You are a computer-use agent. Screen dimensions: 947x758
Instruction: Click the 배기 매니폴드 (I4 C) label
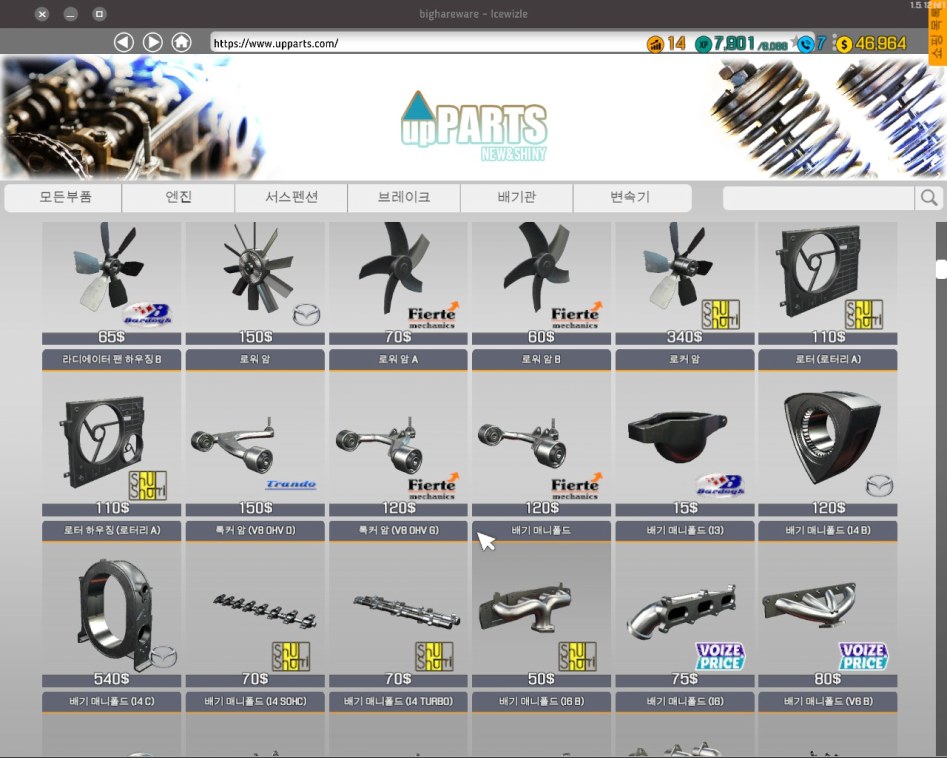point(111,701)
